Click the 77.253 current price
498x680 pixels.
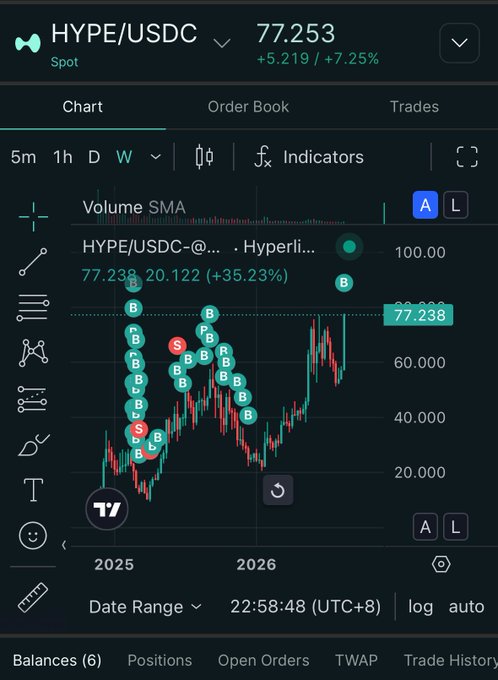tap(296, 33)
